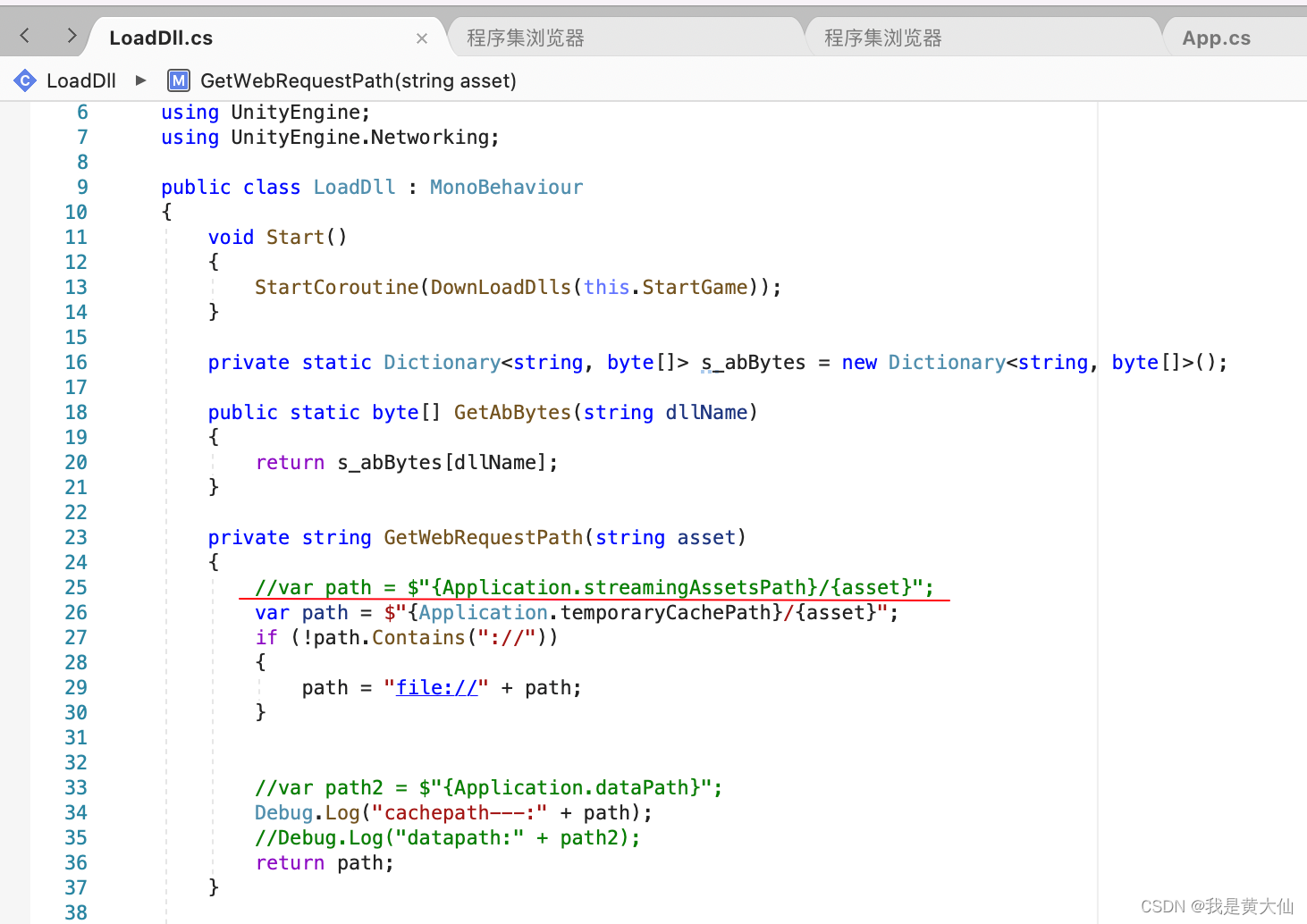This screenshot has height=924, width=1307.
Task: Click the LoadDll class name on line 9
Action: coord(354,187)
